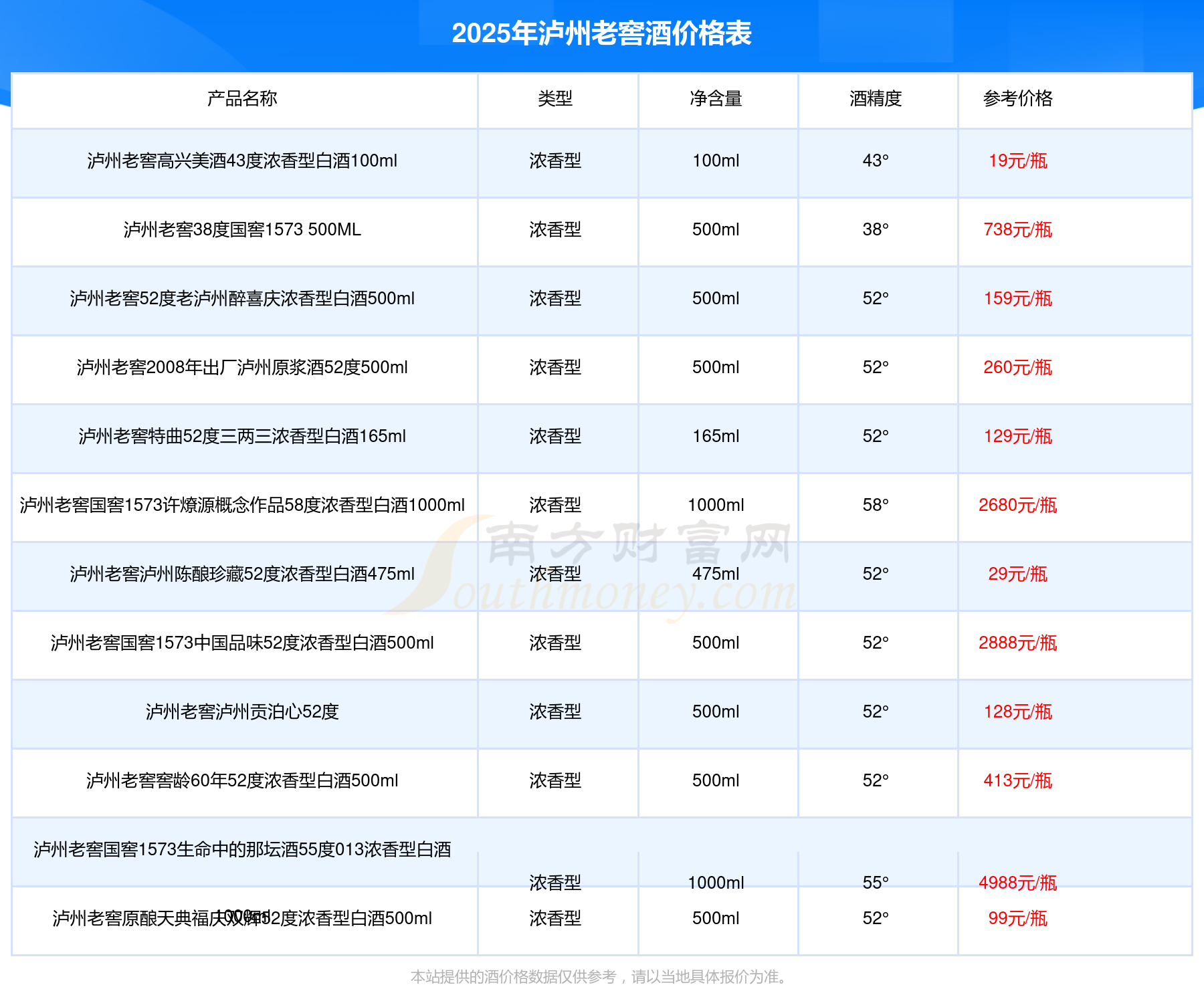Click "浓香型" in the 2680元/瓶 row
The height and width of the screenshot is (987, 1204).
tap(555, 505)
